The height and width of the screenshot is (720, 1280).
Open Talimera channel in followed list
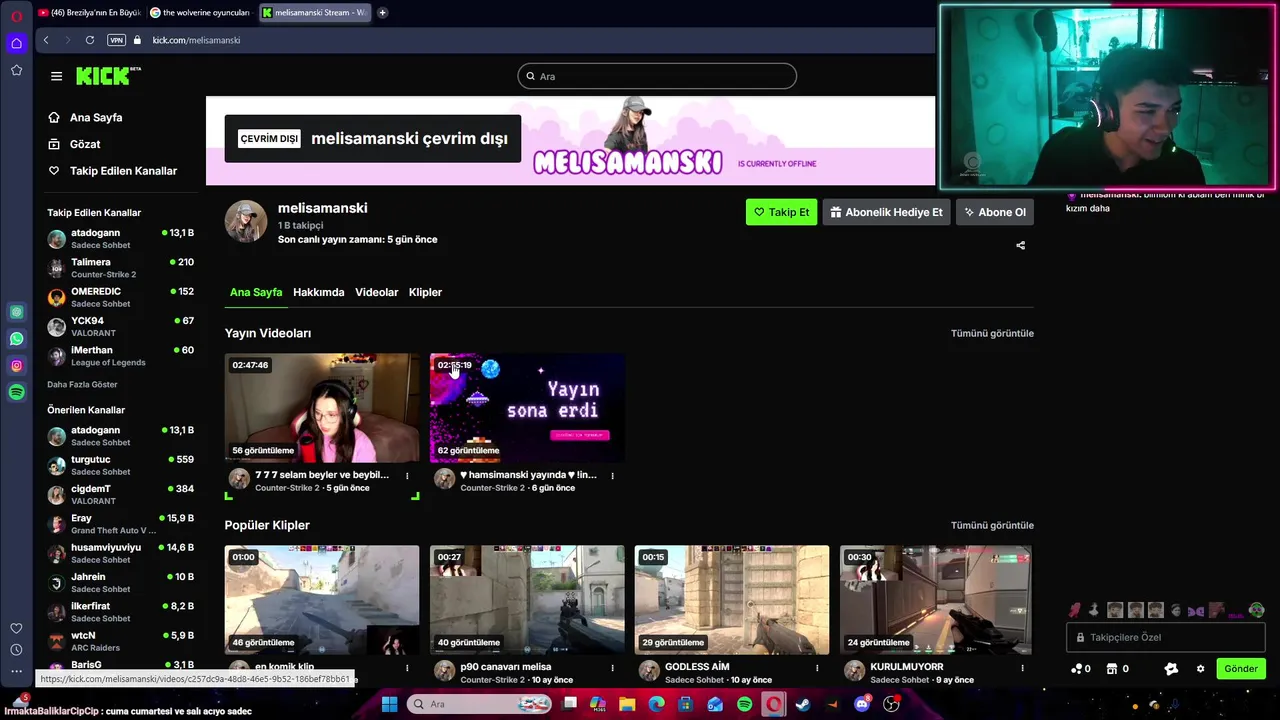120,268
